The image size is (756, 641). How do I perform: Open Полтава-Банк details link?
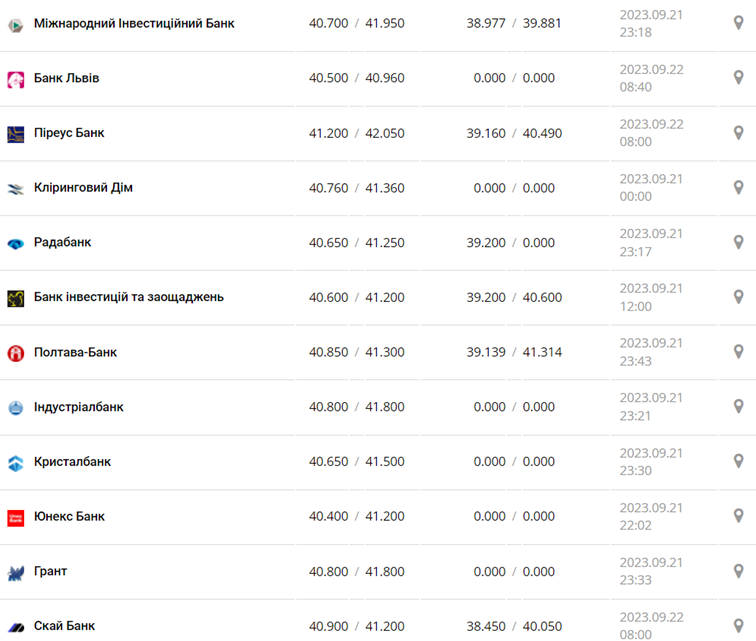coord(75,352)
